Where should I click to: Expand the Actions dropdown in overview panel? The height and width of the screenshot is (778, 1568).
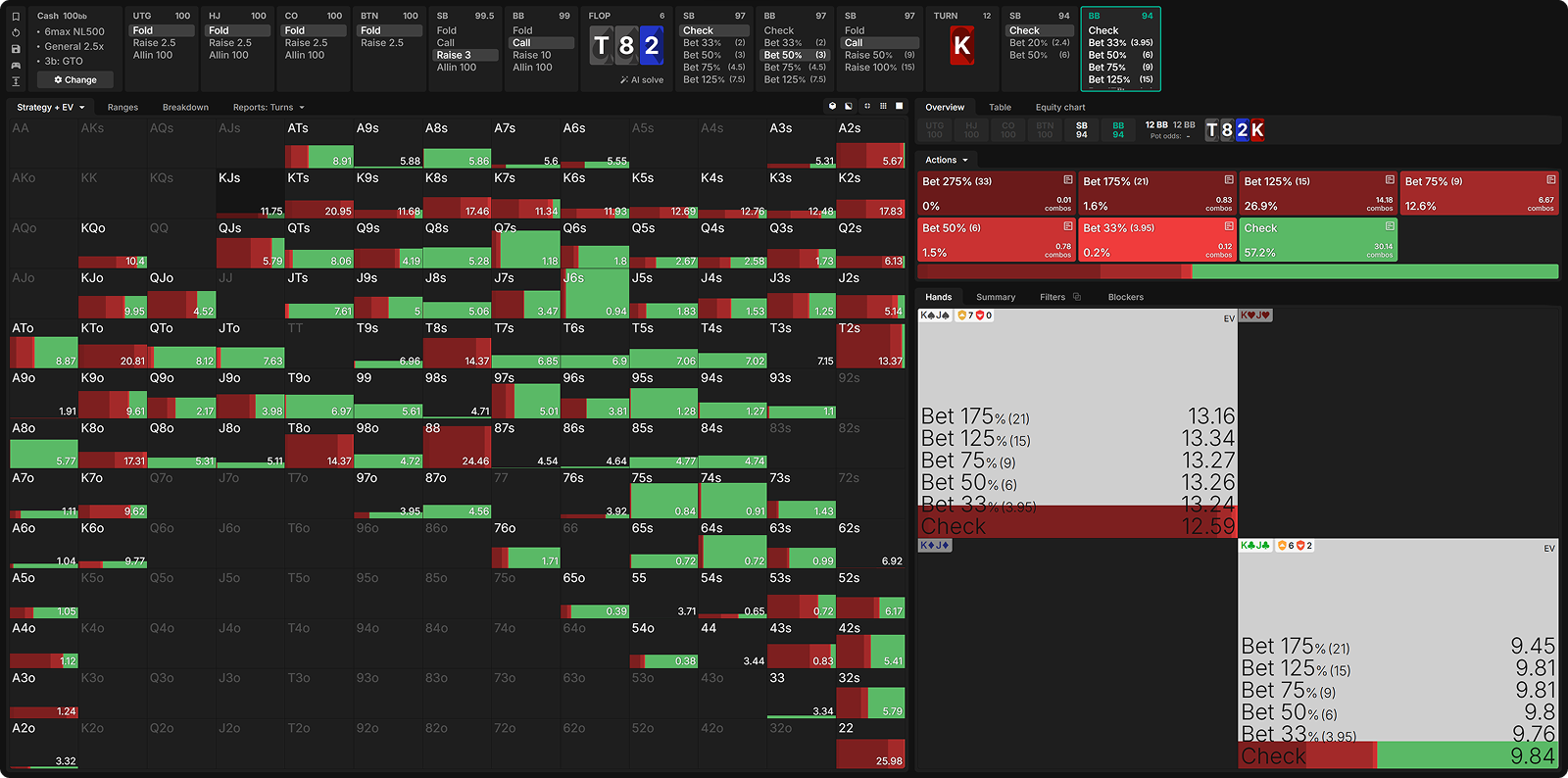pos(946,160)
